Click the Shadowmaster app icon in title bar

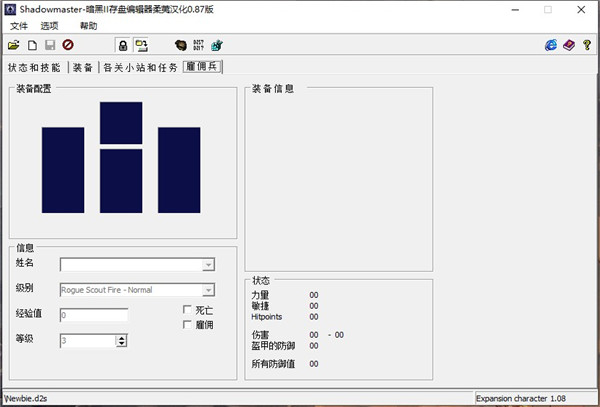point(10,10)
